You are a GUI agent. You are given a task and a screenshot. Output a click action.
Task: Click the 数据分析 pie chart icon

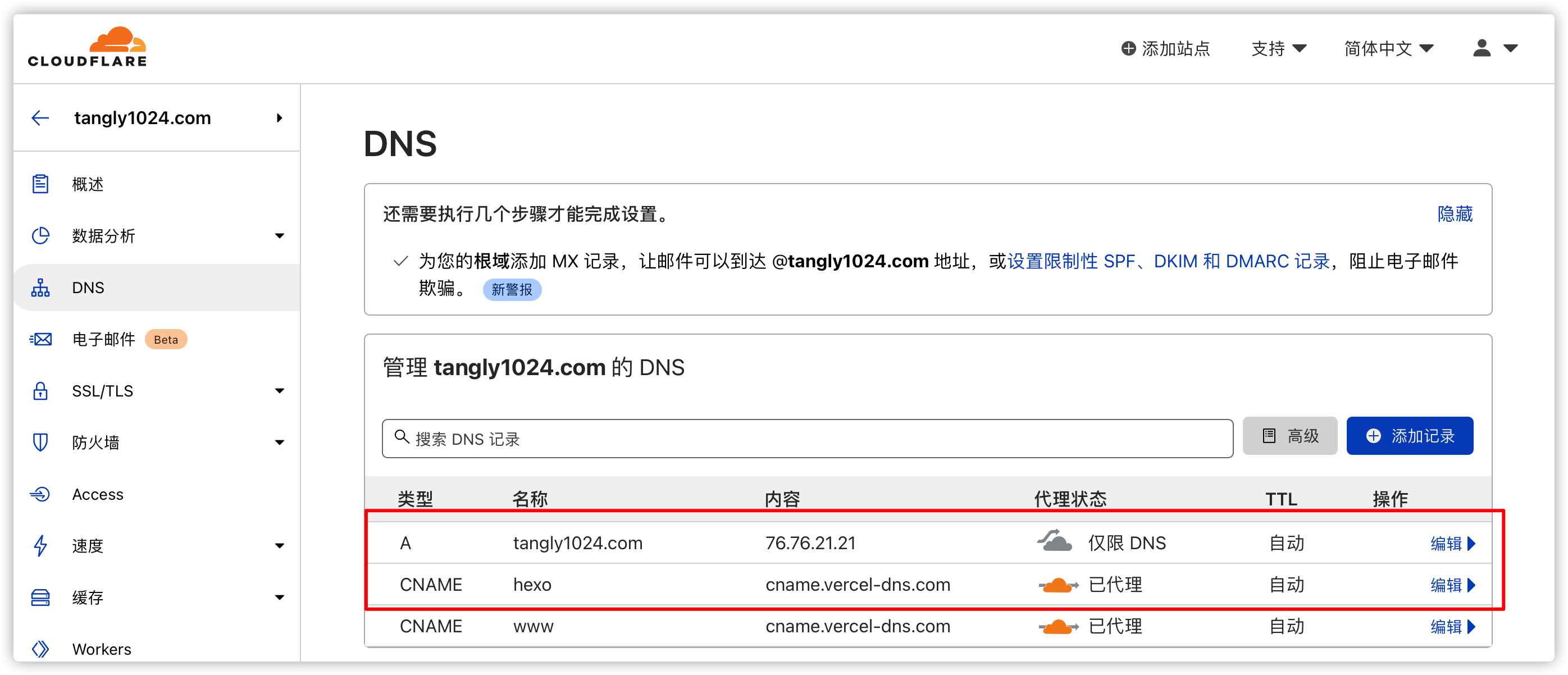click(40, 235)
